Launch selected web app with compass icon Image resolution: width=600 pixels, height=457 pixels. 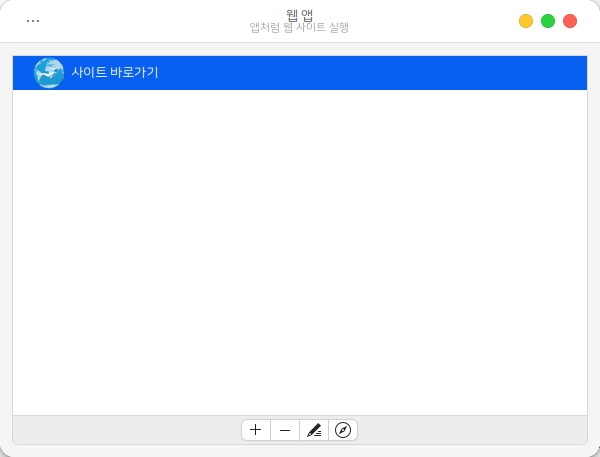(343, 430)
